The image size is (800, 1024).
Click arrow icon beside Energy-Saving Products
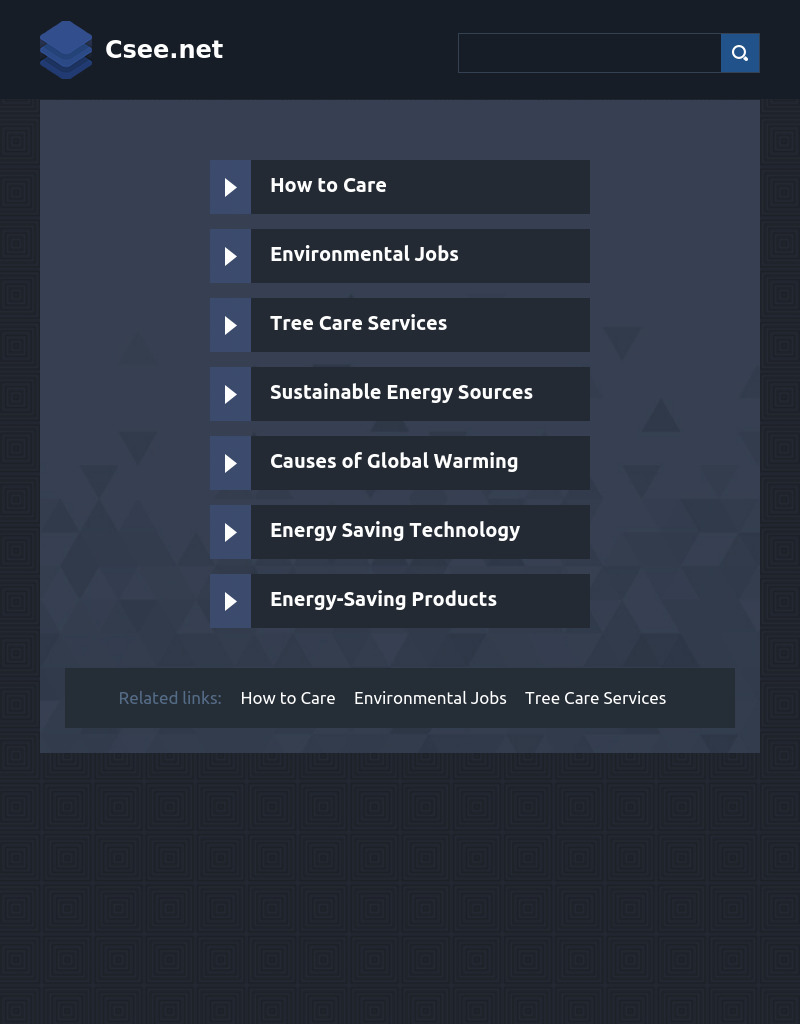click(x=231, y=601)
